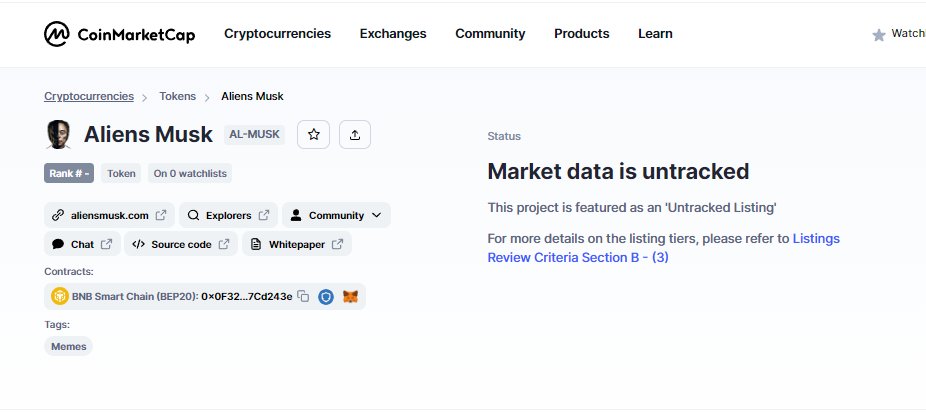Copy the BEP20 contract address icon
The width and height of the screenshot is (926, 412).
[304, 296]
